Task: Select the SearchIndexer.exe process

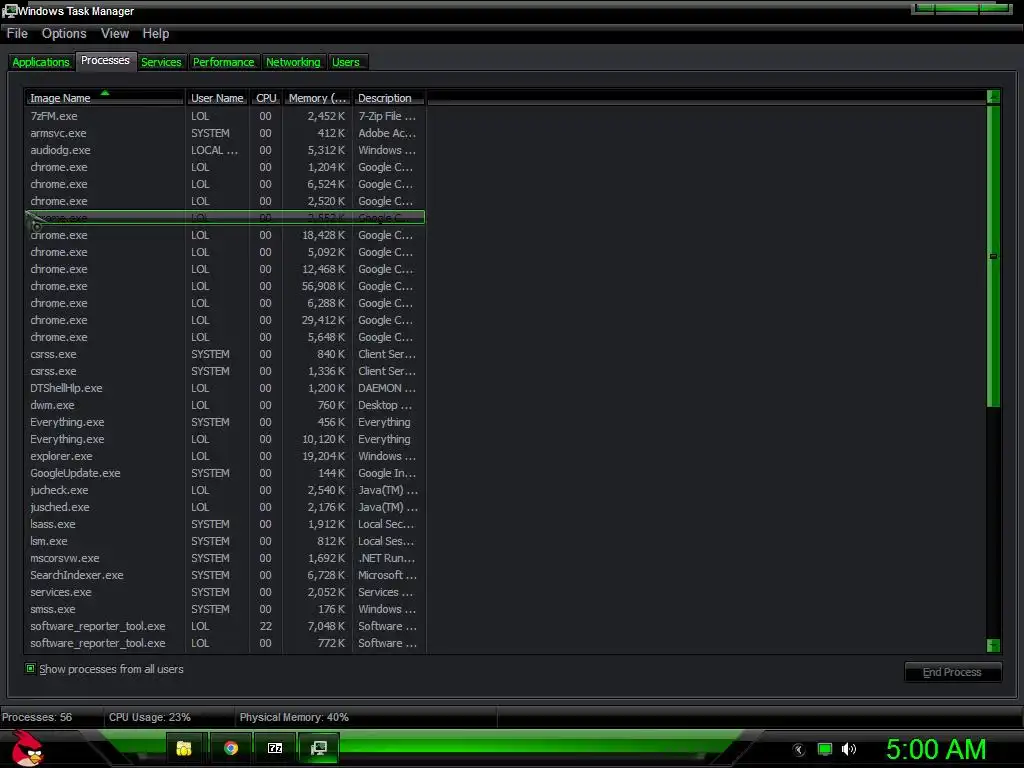Action: (225, 575)
